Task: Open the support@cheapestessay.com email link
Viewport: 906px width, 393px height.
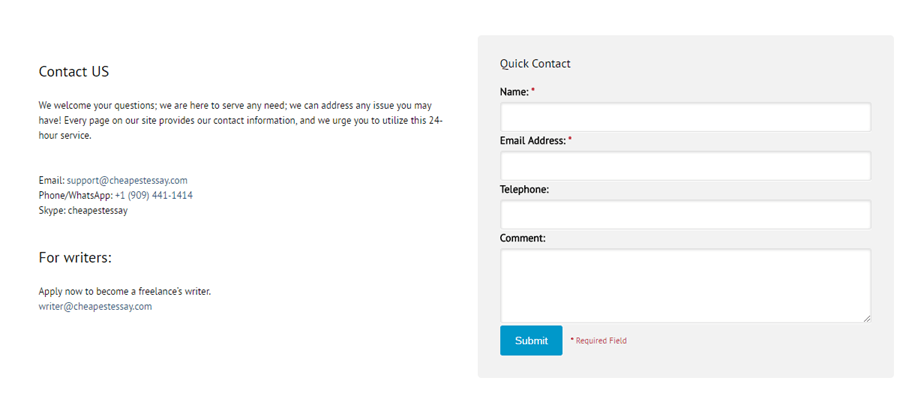Action: coord(127,180)
